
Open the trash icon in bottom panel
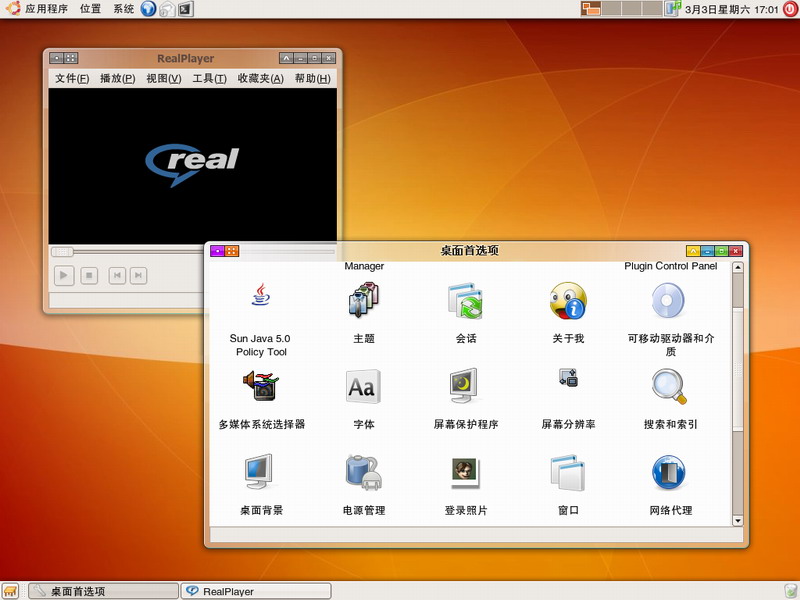pos(791,591)
